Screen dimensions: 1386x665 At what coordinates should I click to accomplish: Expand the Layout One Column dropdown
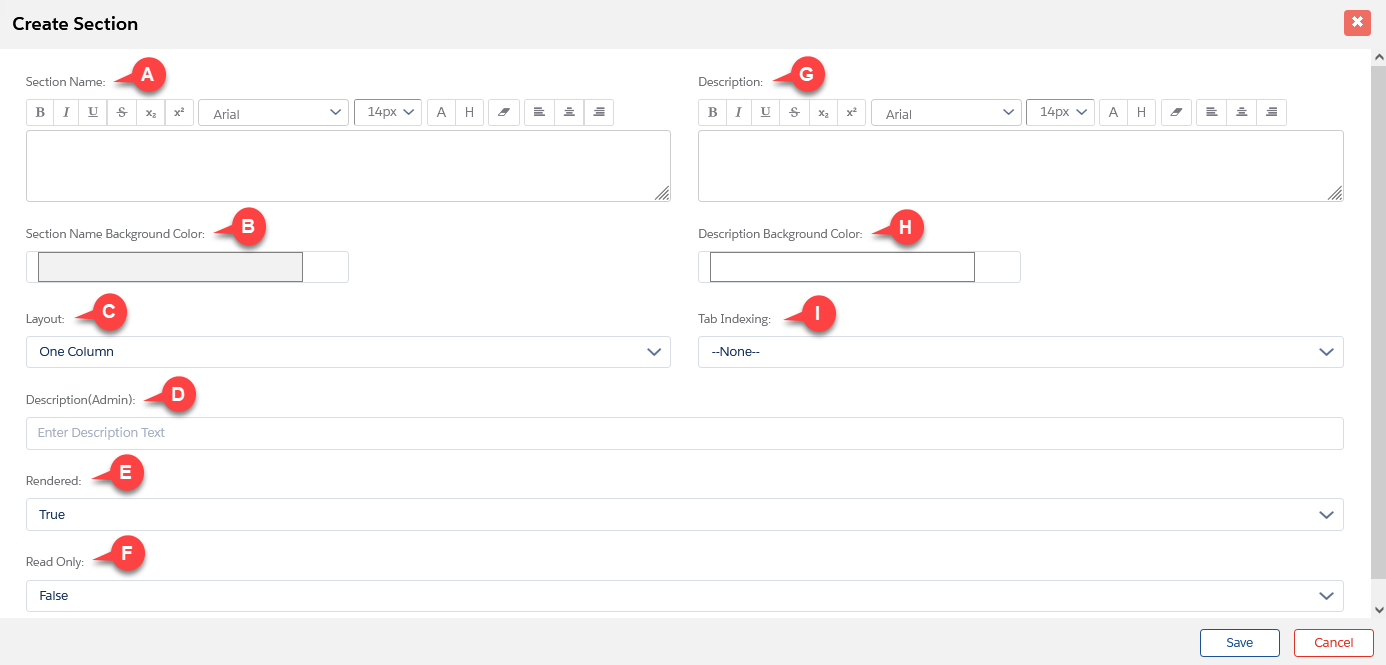coord(348,352)
